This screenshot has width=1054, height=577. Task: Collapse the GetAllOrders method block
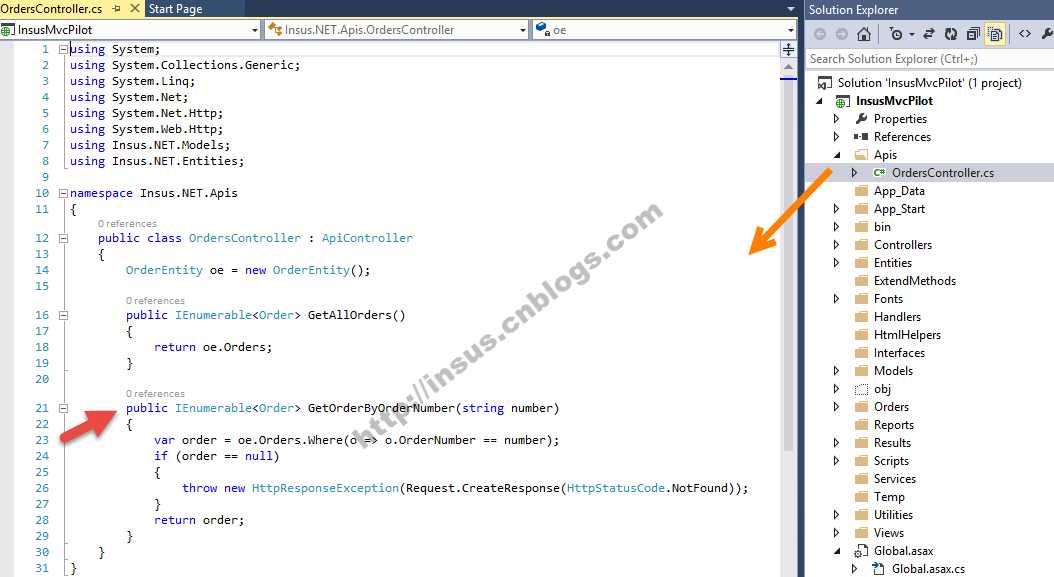click(x=63, y=315)
